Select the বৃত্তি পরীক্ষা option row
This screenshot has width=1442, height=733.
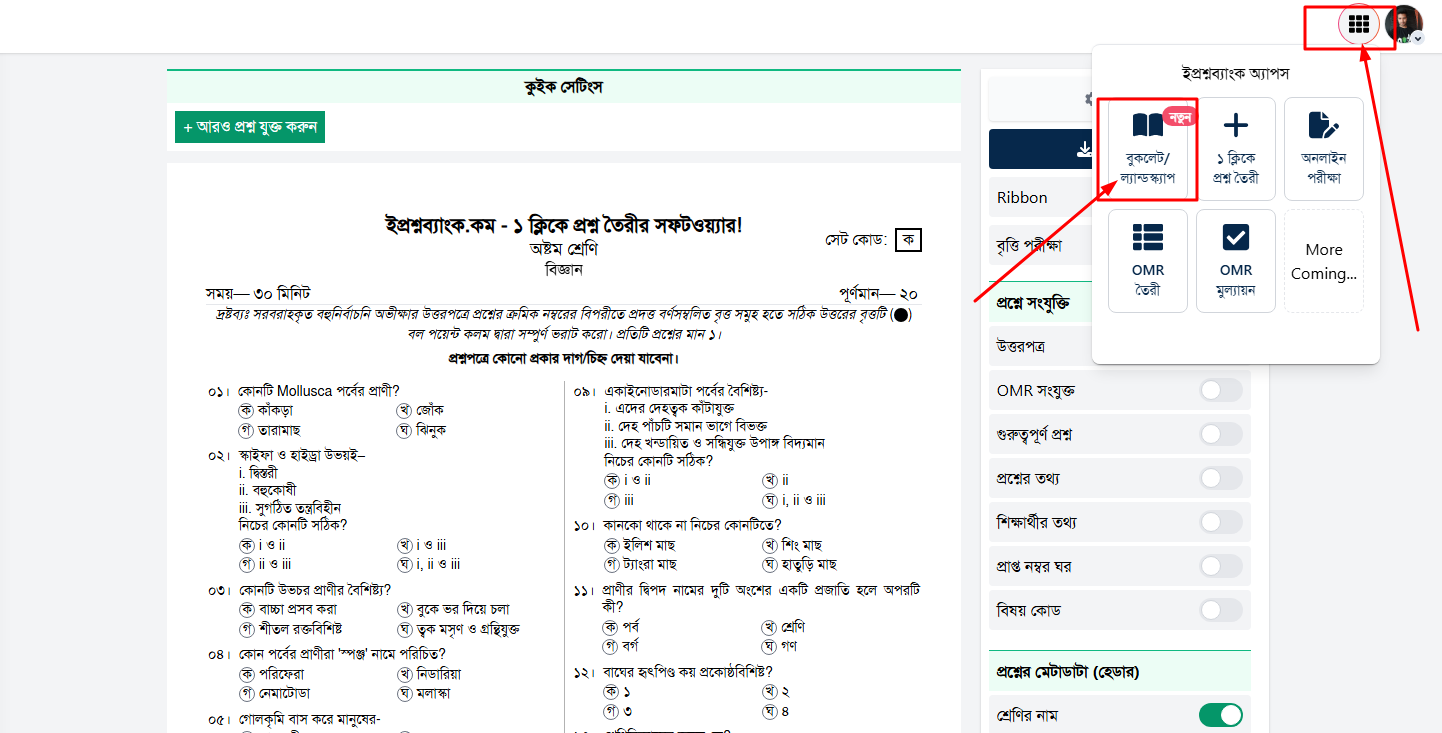point(1040,245)
